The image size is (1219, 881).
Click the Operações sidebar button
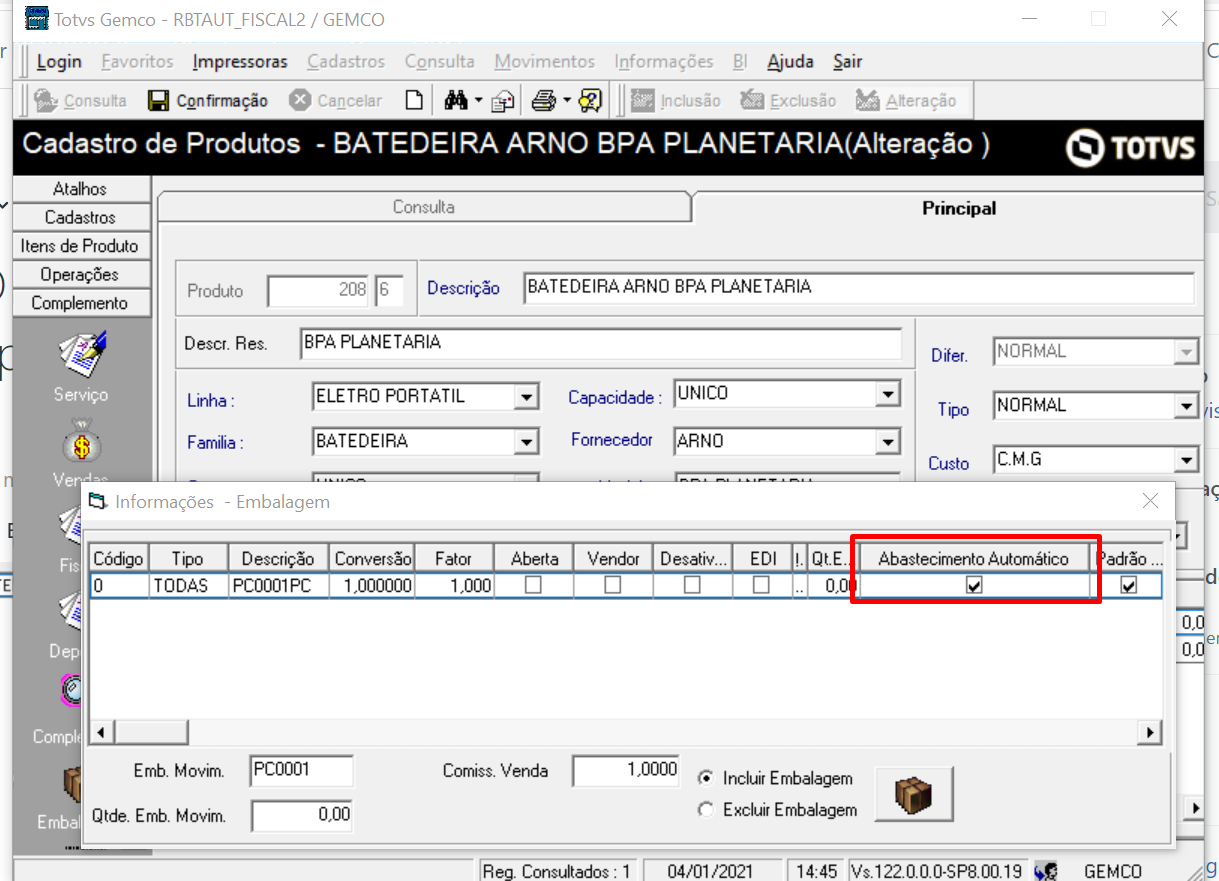[x=80, y=274]
